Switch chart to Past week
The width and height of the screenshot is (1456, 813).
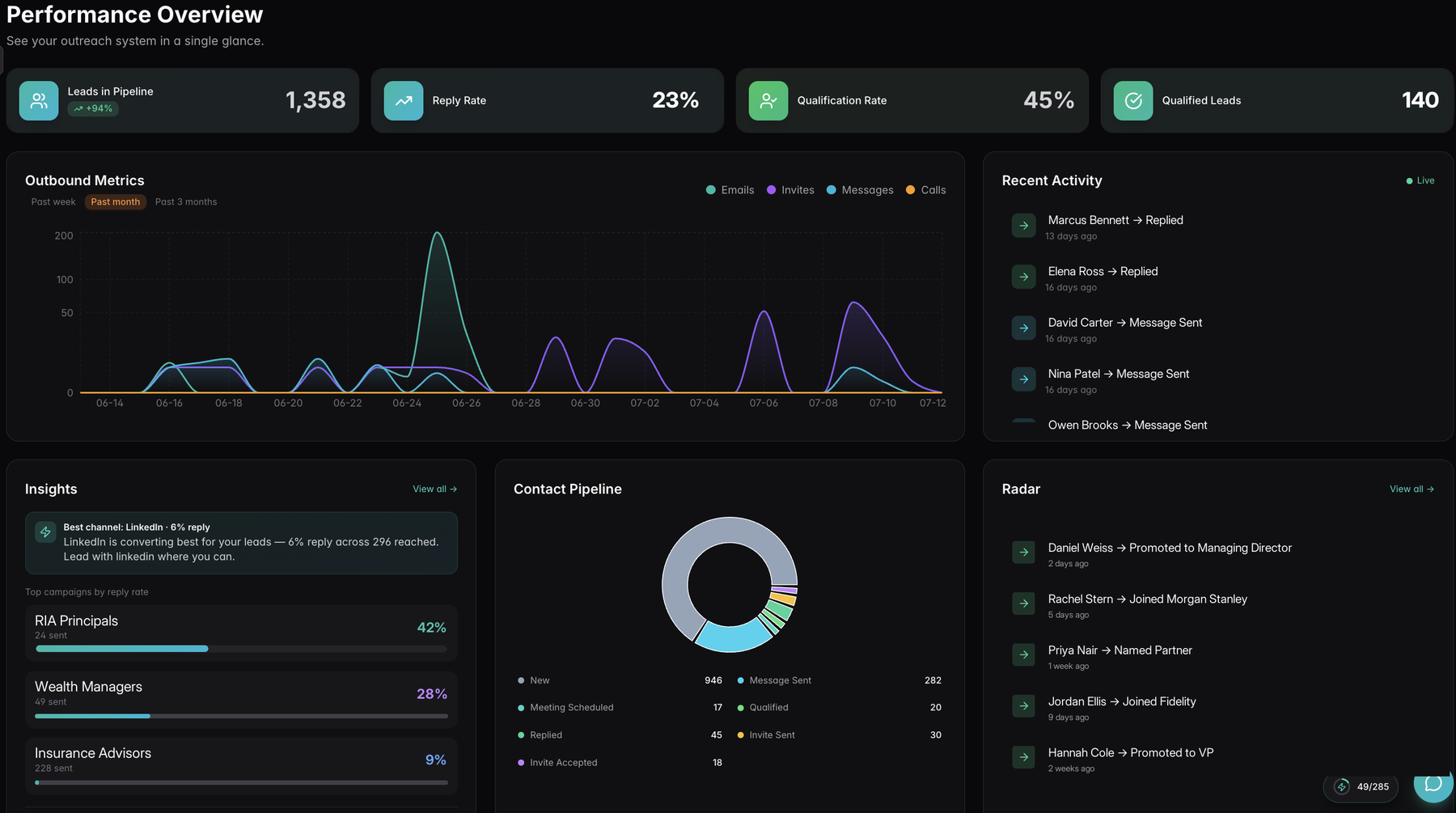tap(53, 202)
